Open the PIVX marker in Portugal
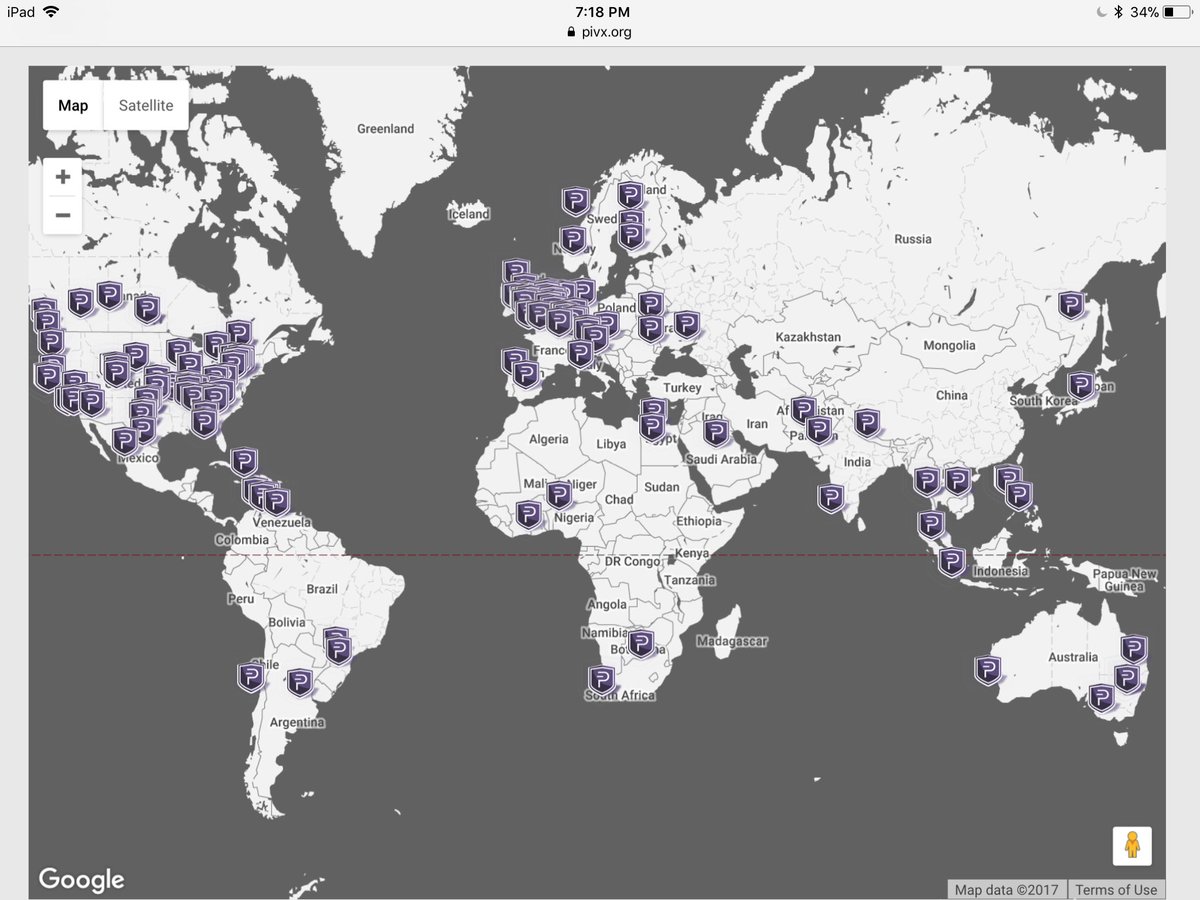Screen dimensions: 1200x900 (x=514, y=361)
